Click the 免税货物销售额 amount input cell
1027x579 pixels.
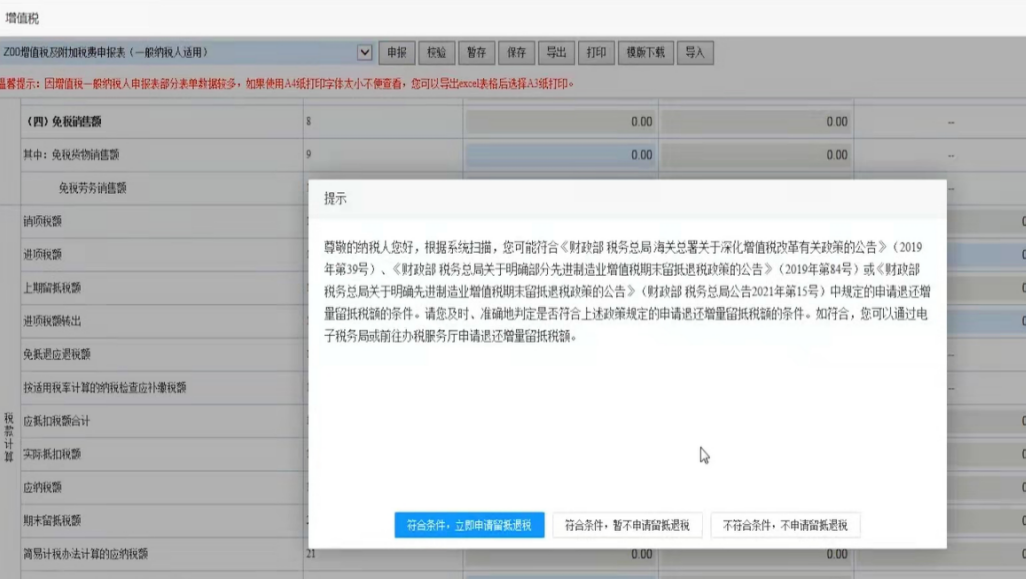(x=560, y=155)
